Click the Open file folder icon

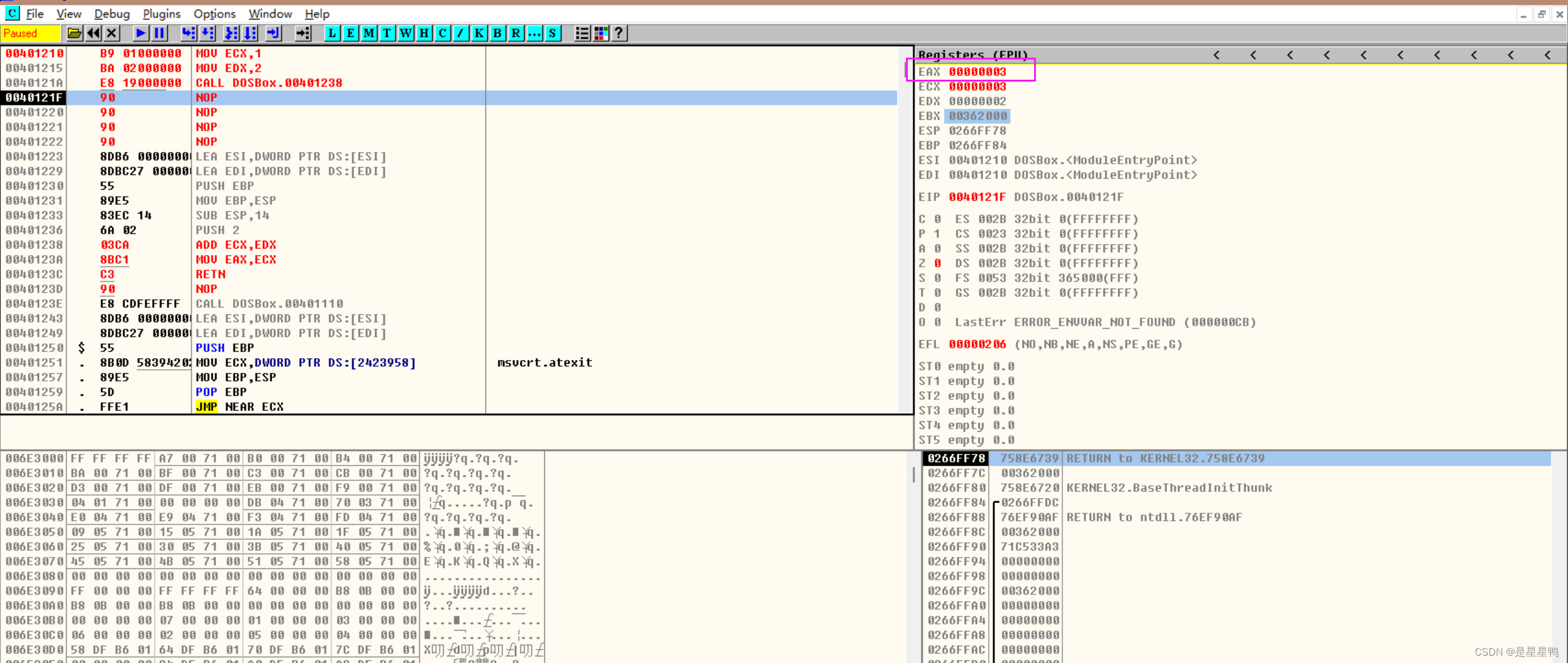tap(74, 33)
